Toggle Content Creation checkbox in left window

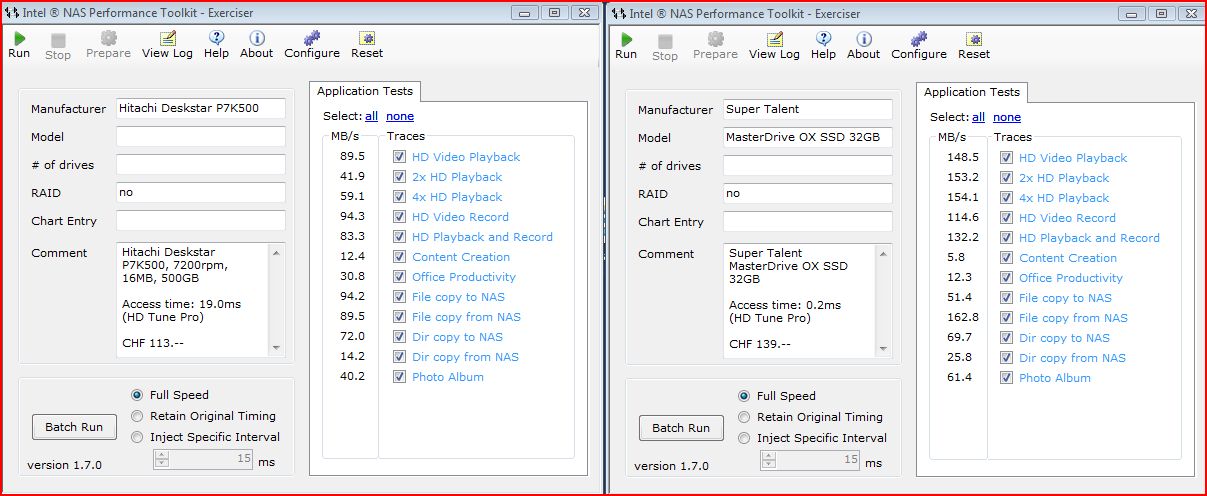pyautogui.click(x=399, y=257)
